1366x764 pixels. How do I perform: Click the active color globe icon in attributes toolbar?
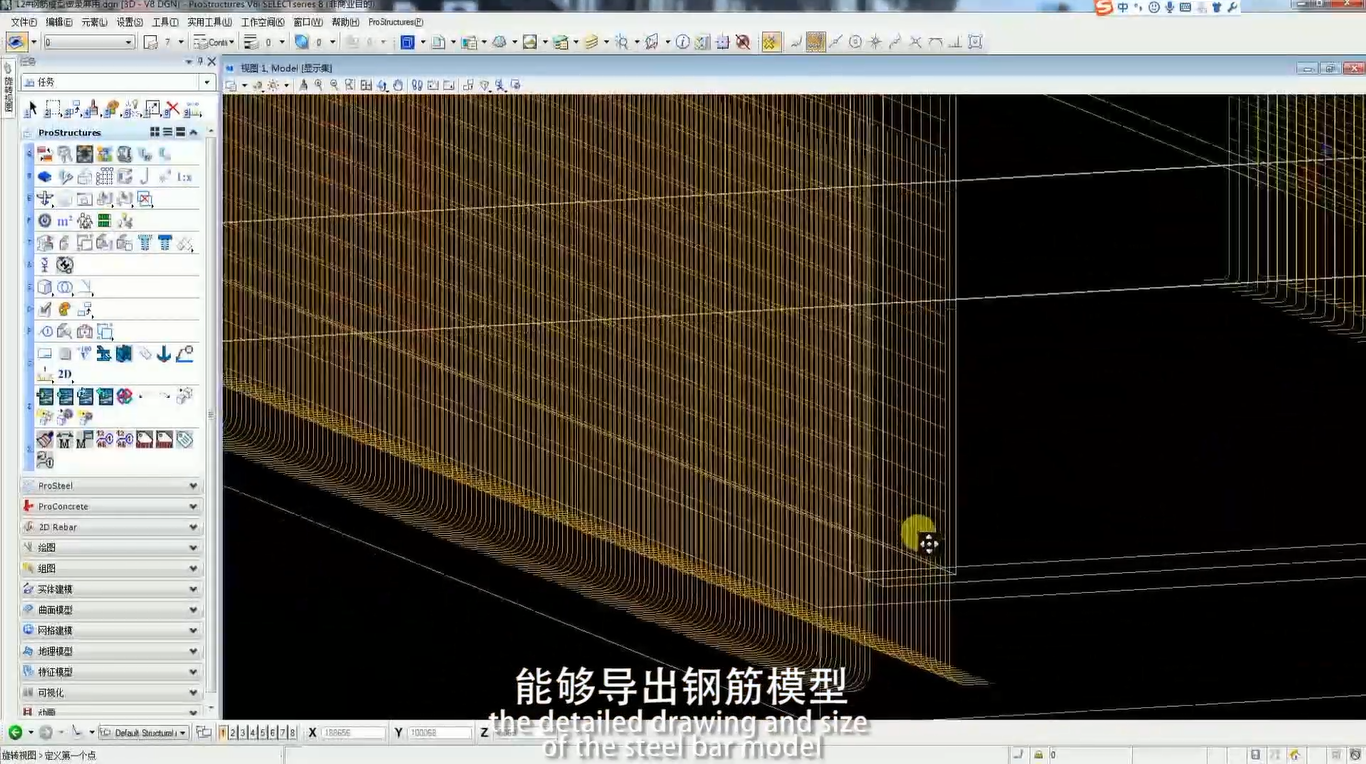click(x=301, y=42)
